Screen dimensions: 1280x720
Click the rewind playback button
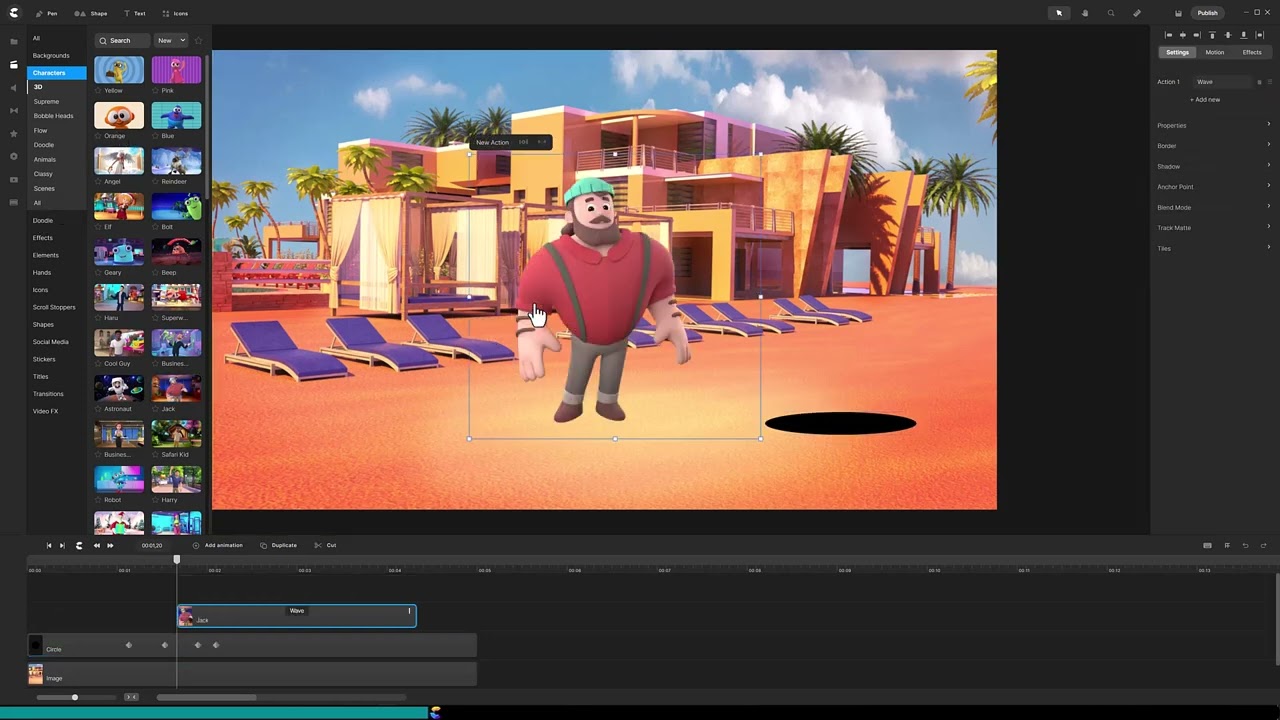tap(96, 545)
